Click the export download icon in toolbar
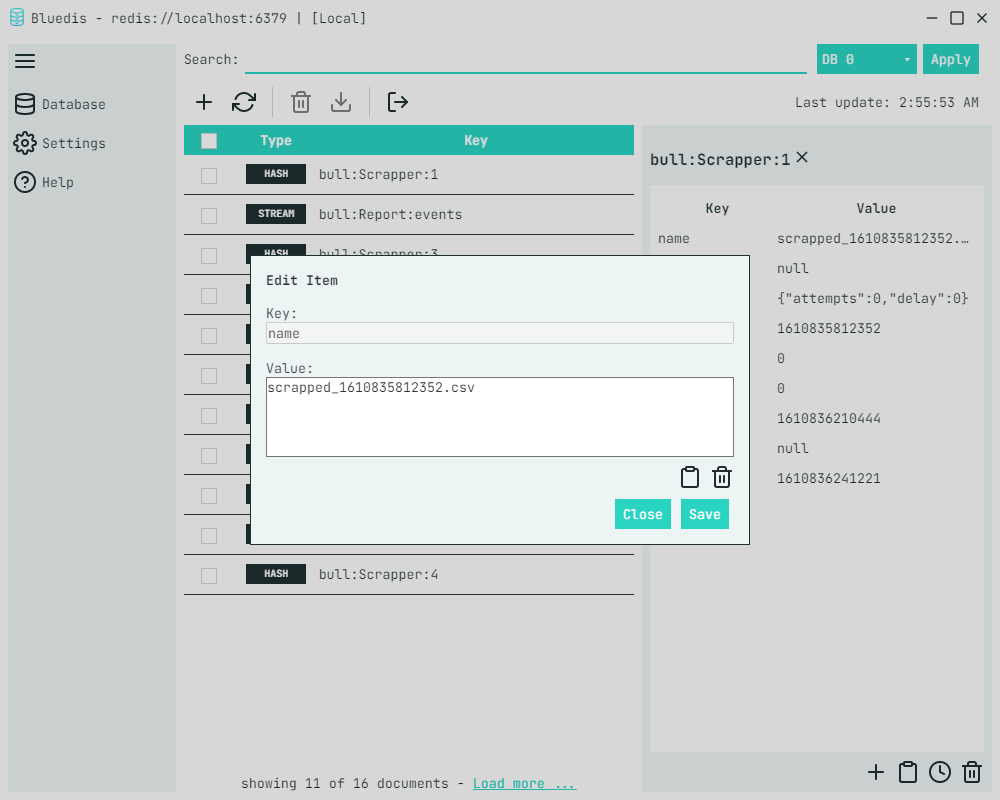Image resolution: width=1000 pixels, height=800 pixels. pyautogui.click(x=341, y=102)
